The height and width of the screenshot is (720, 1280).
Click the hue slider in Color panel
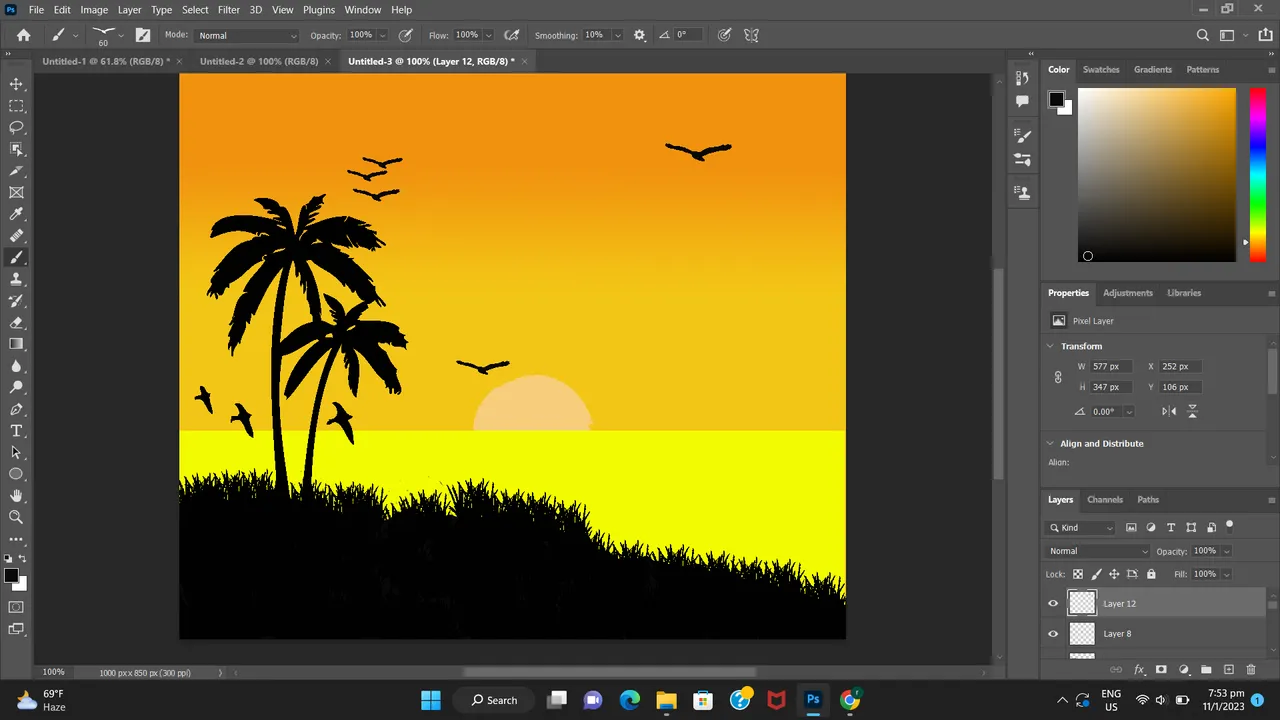pos(1258,175)
